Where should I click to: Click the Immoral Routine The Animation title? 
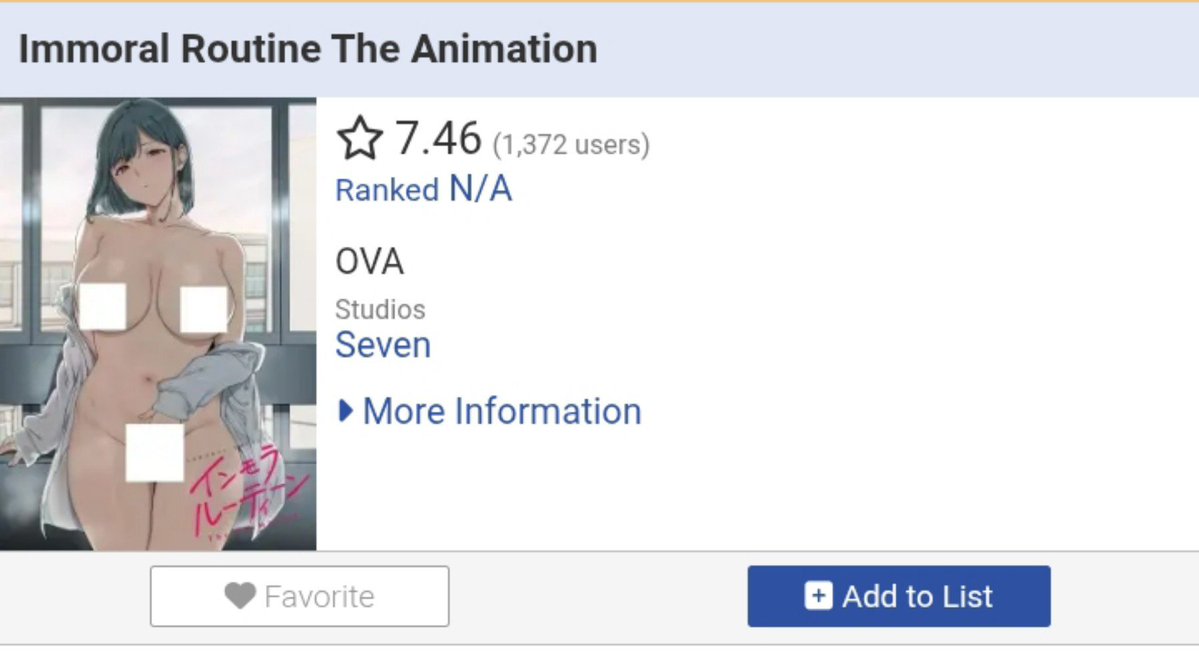click(307, 49)
